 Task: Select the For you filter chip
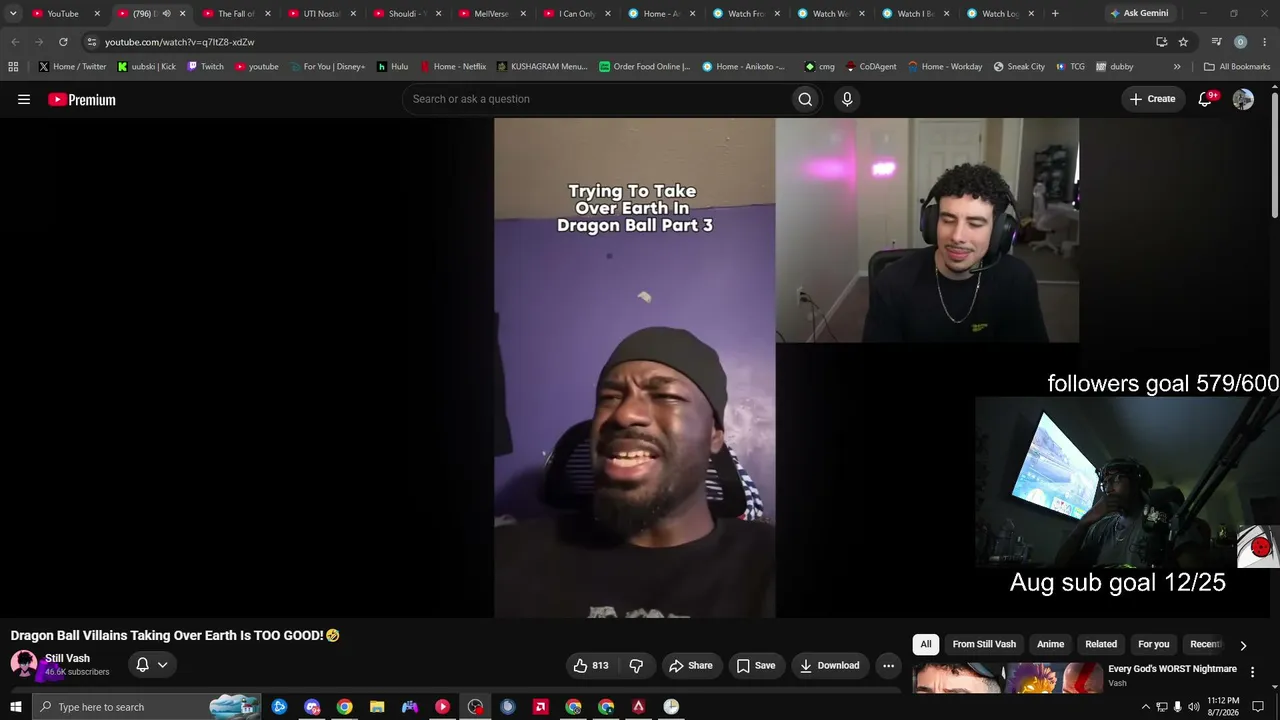(1153, 645)
